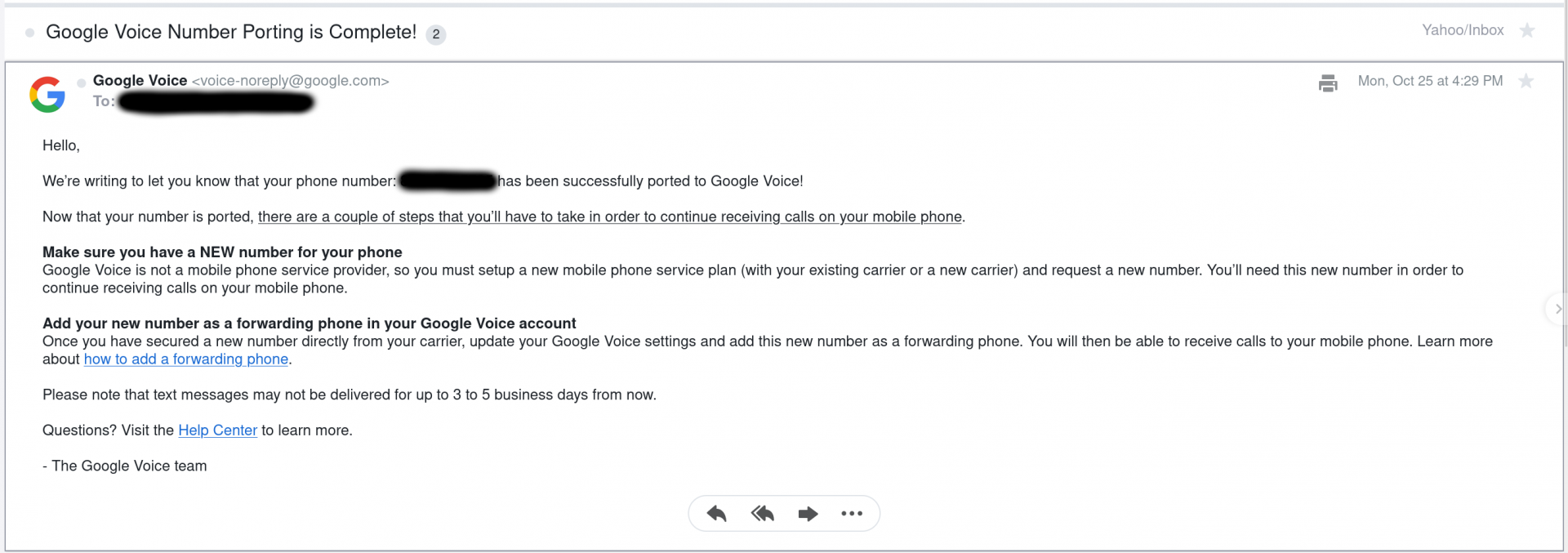The image size is (1568, 553).
Task: Click the Forward arrow icon
Action: 808,514
